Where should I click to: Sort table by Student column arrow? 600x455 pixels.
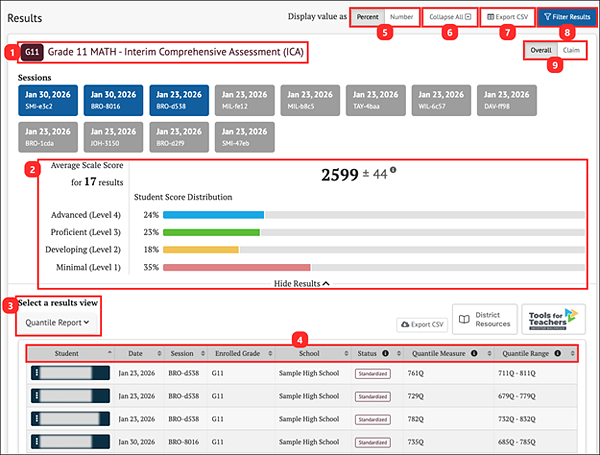pyautogui.click(x=110, y=352)
